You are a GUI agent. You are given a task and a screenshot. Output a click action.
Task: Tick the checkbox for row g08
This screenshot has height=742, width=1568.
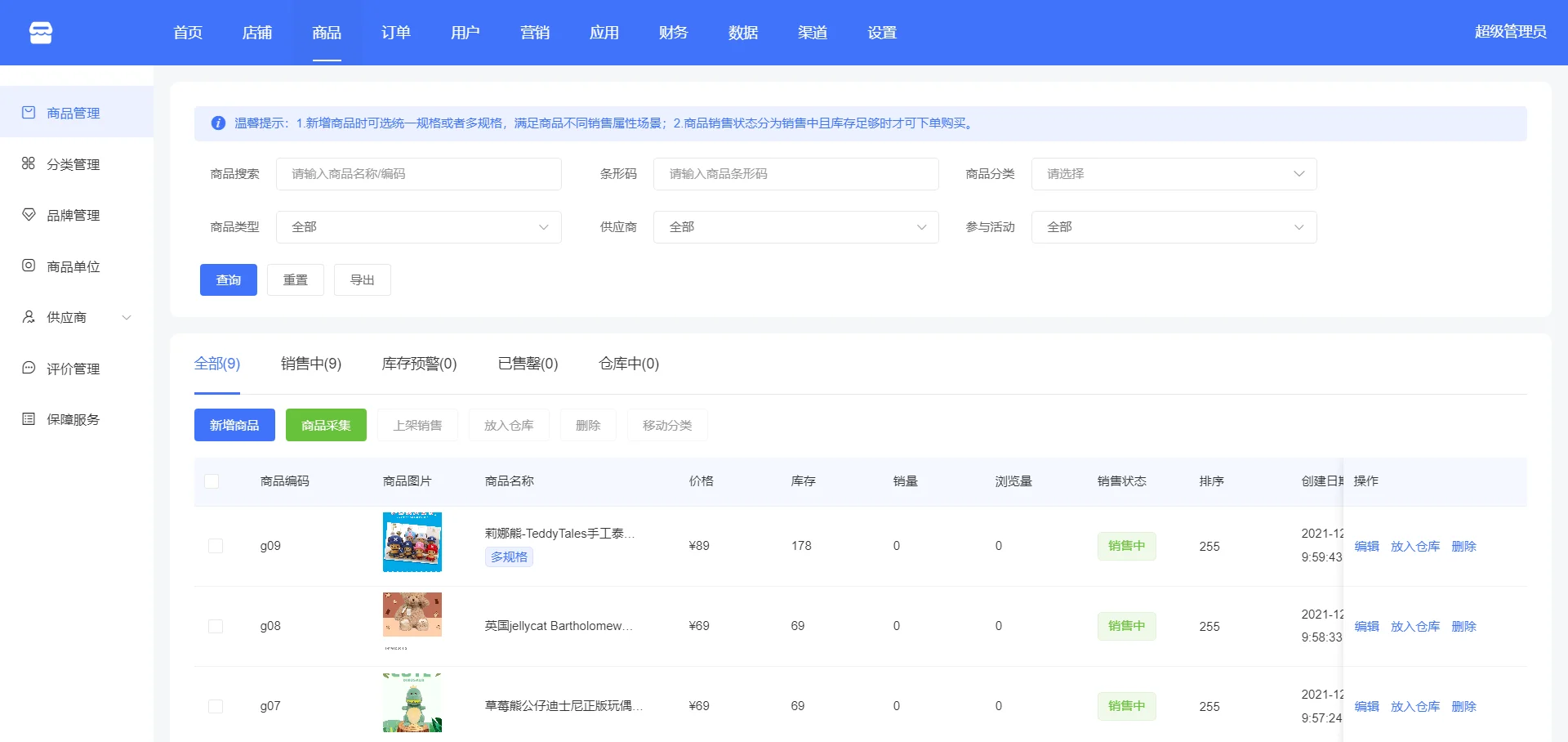pos(216,626)
